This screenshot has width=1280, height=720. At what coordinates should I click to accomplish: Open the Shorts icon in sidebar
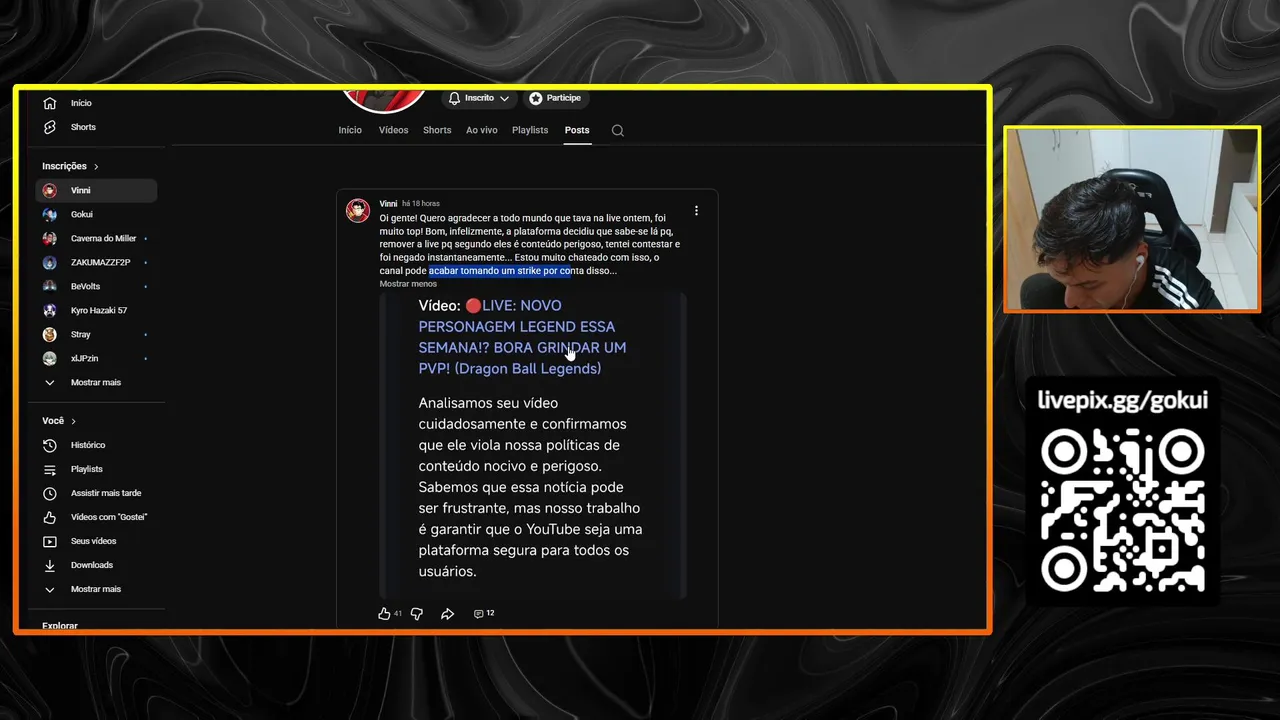coord(50,127)
